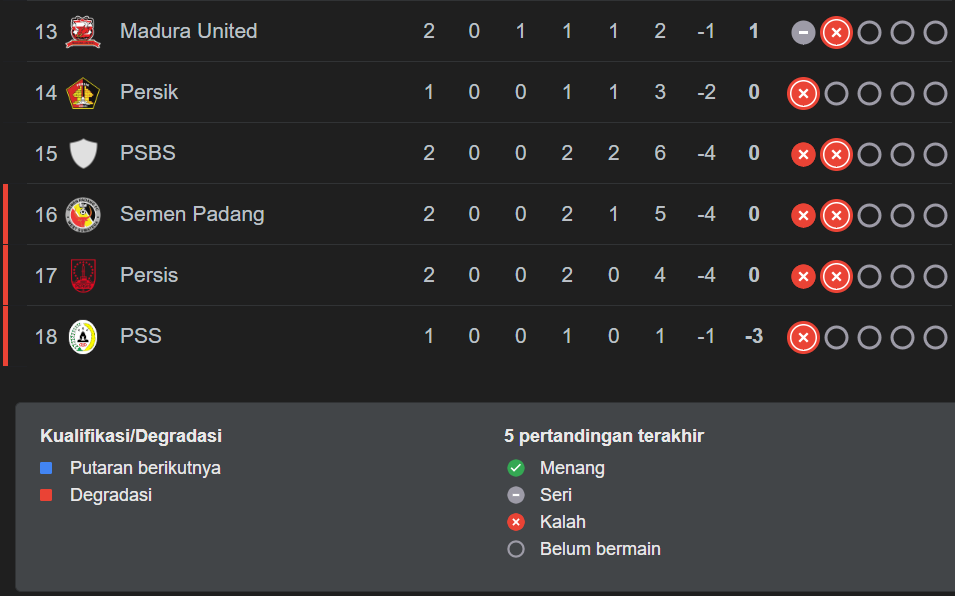
Task: Open the Semen Padang team link
Action: 192,214
